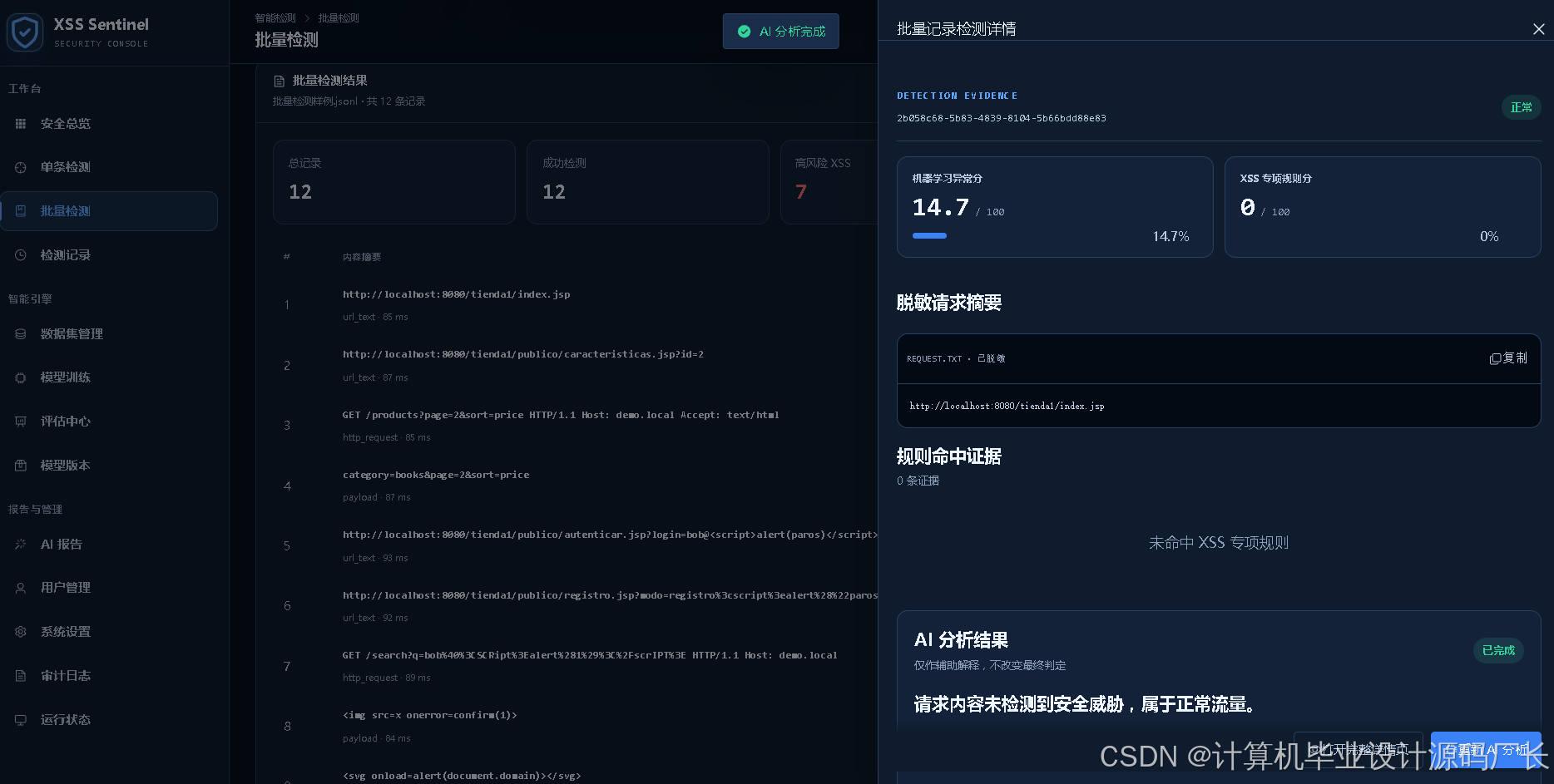Click the 总记录 12 stat card
The image size is (1554, 784).
point(394,182)
